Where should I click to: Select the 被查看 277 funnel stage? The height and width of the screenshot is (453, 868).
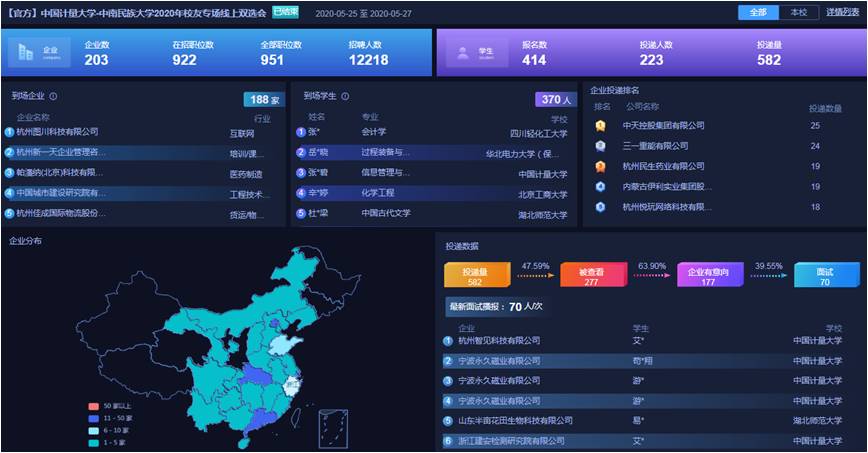click(x=590, y=276)
